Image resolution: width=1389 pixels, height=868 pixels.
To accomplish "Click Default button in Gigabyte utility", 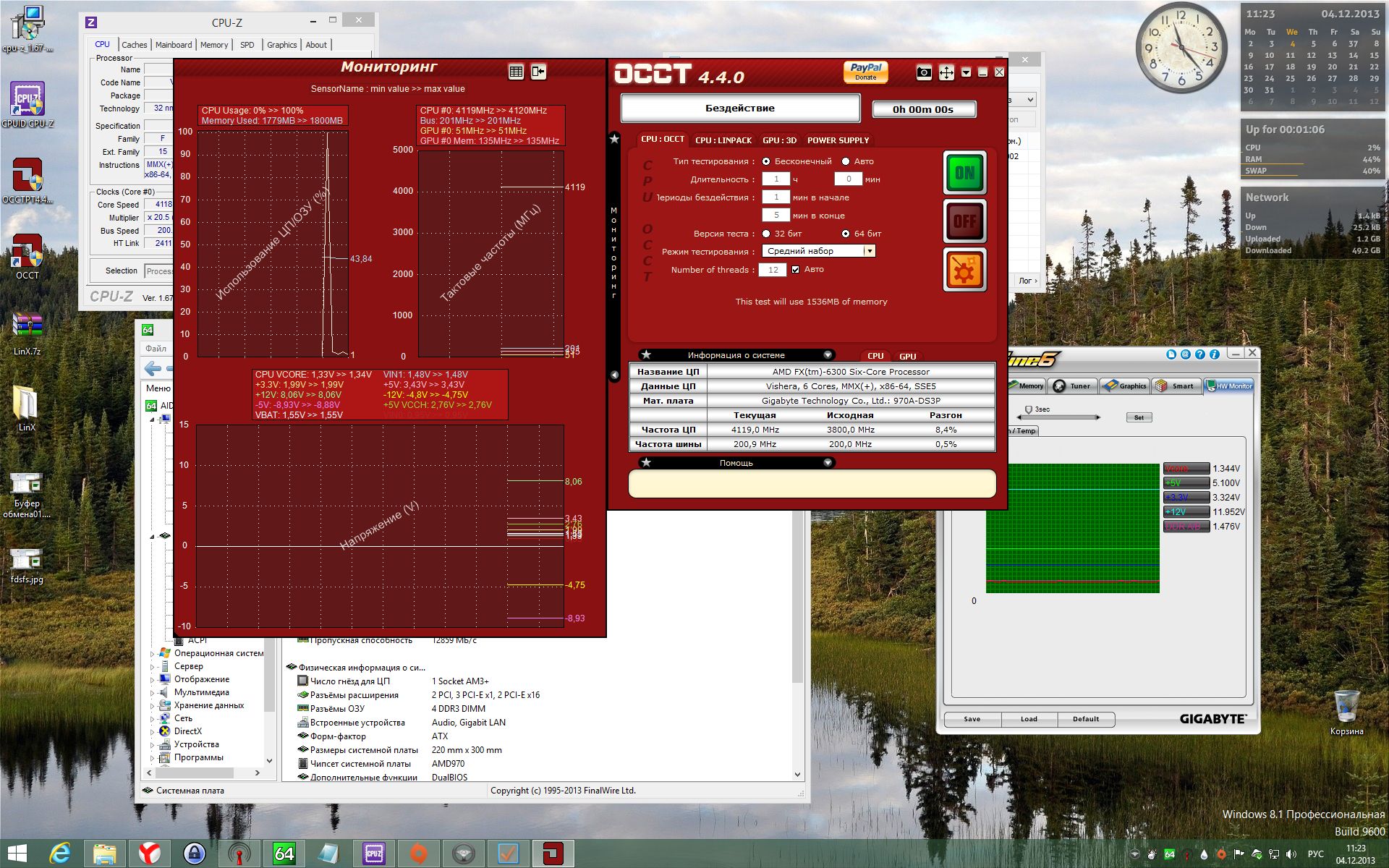I will pos(1085,719).
